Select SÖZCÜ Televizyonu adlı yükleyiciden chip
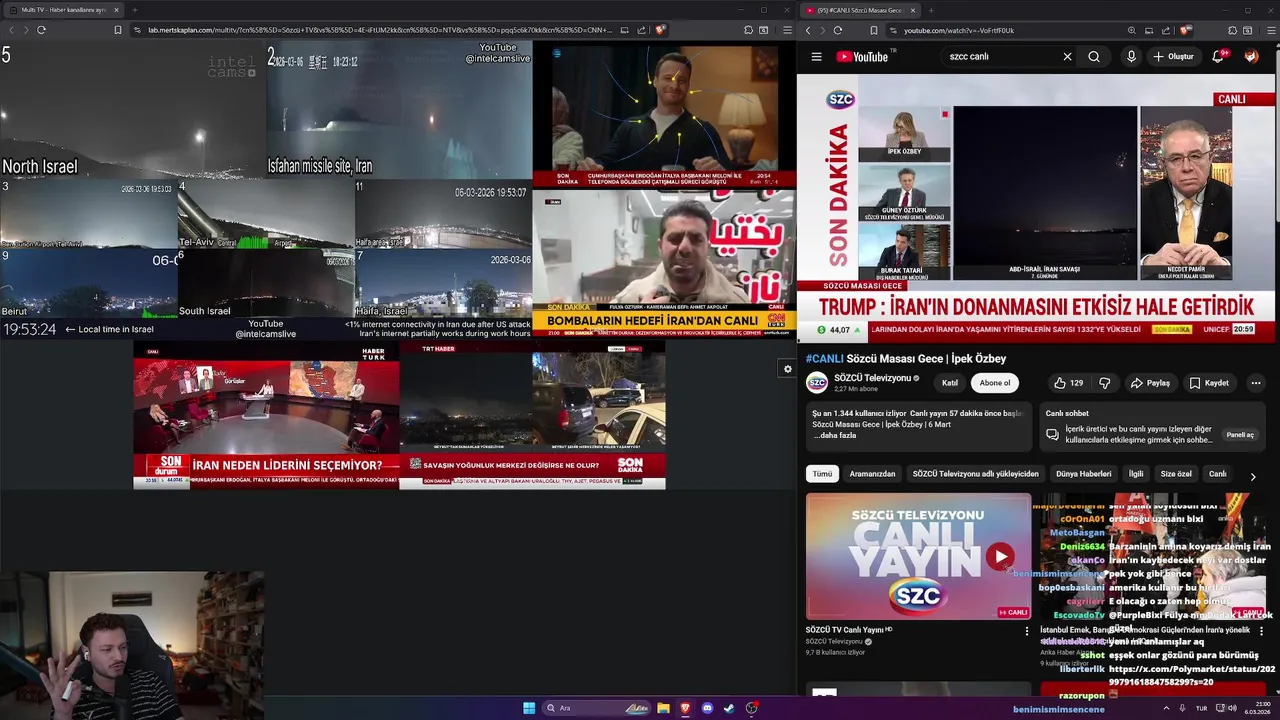1280x720 pixels. click(976, 474)
